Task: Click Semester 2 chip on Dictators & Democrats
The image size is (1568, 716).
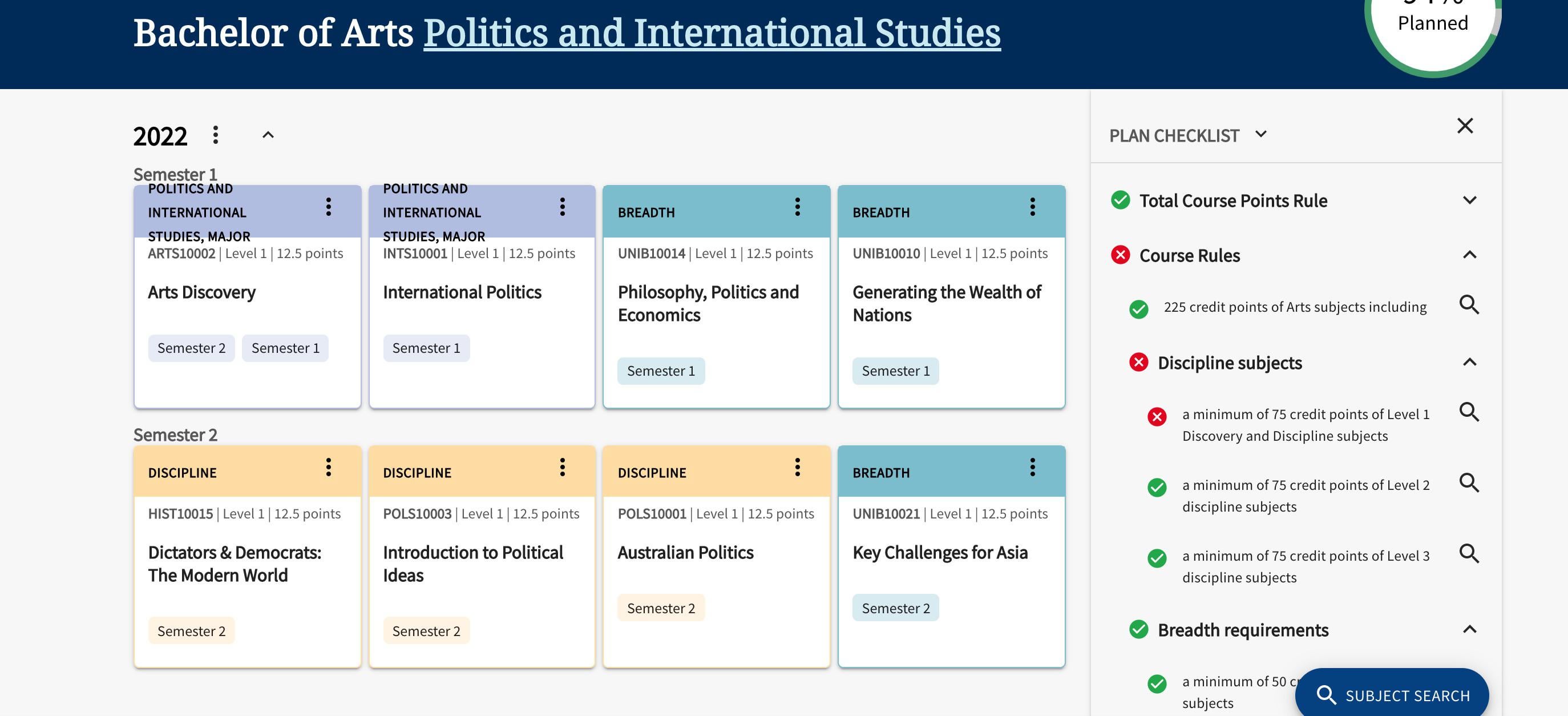Action: tap(191, 631)
